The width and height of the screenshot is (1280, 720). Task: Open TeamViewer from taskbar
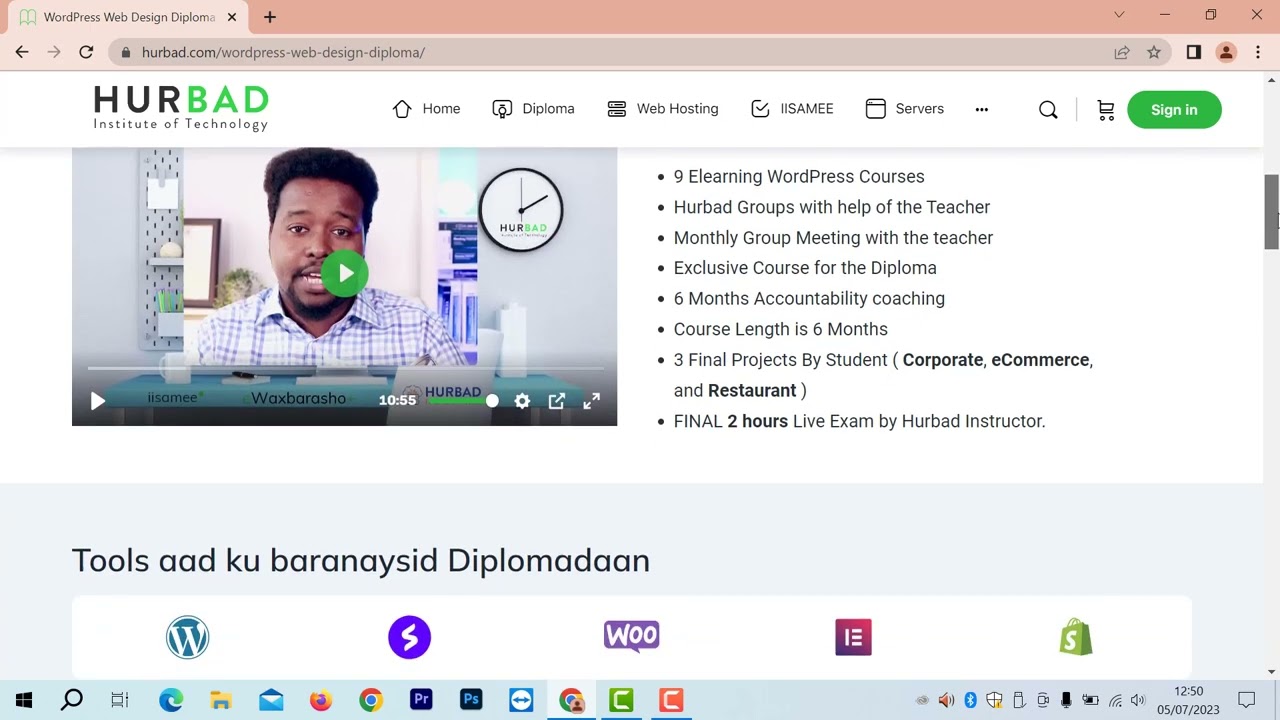click(521, 700)
